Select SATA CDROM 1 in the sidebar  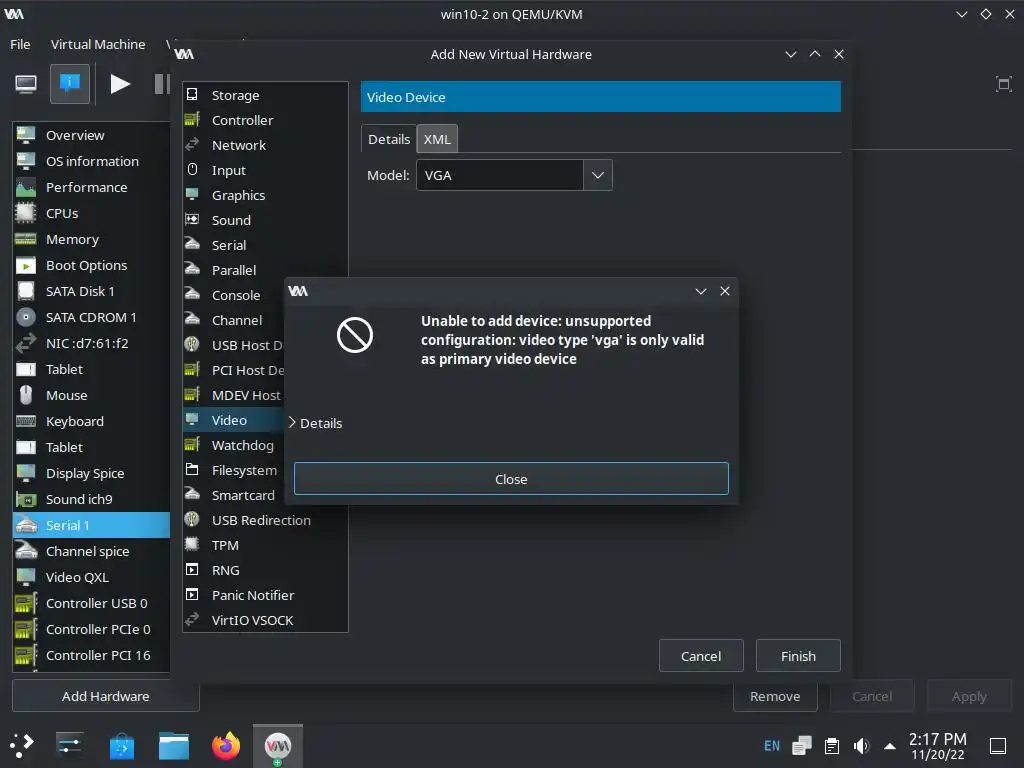[x=91, y=317]
